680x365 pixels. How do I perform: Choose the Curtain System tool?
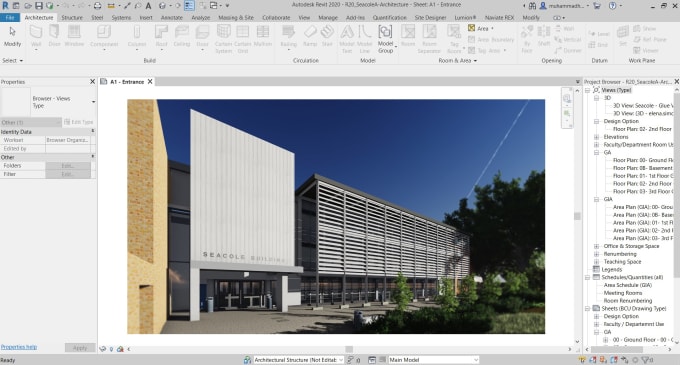point(223,39)
